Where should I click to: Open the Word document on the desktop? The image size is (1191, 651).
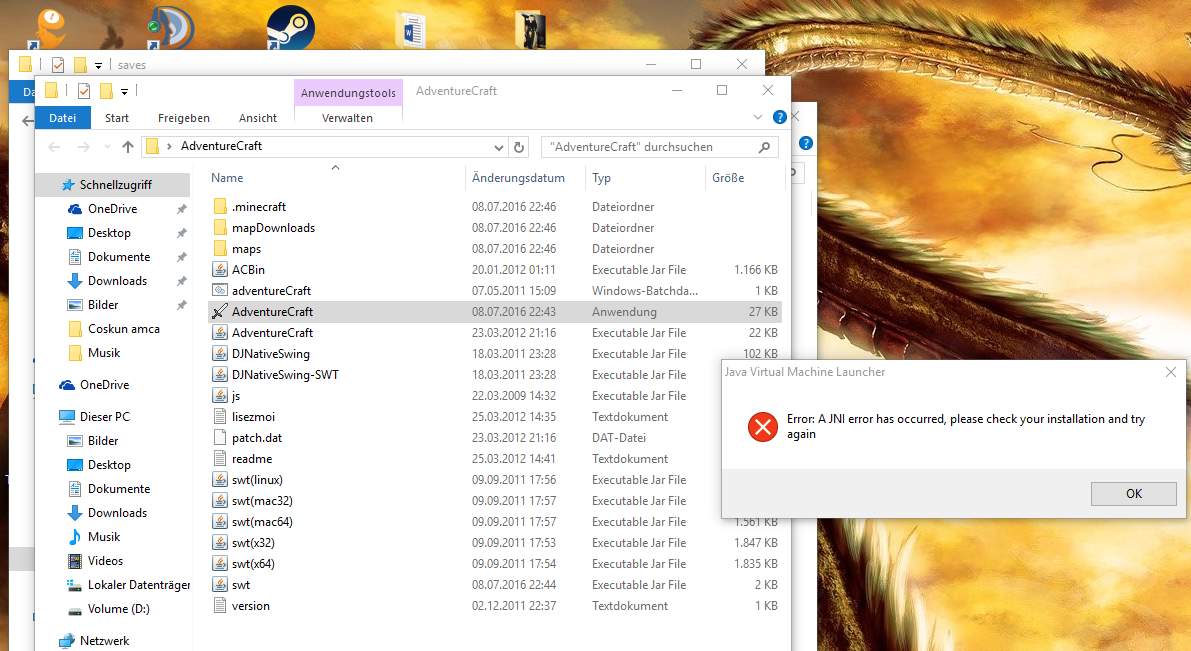point(410,30)
